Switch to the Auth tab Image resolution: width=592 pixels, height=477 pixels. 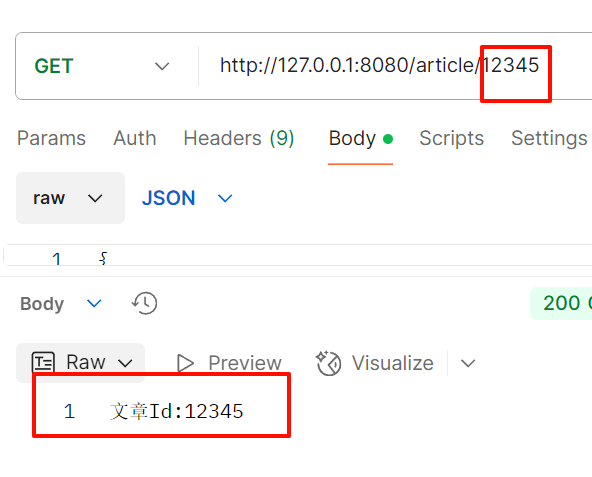pyautogui.click(x=135, y=138)
